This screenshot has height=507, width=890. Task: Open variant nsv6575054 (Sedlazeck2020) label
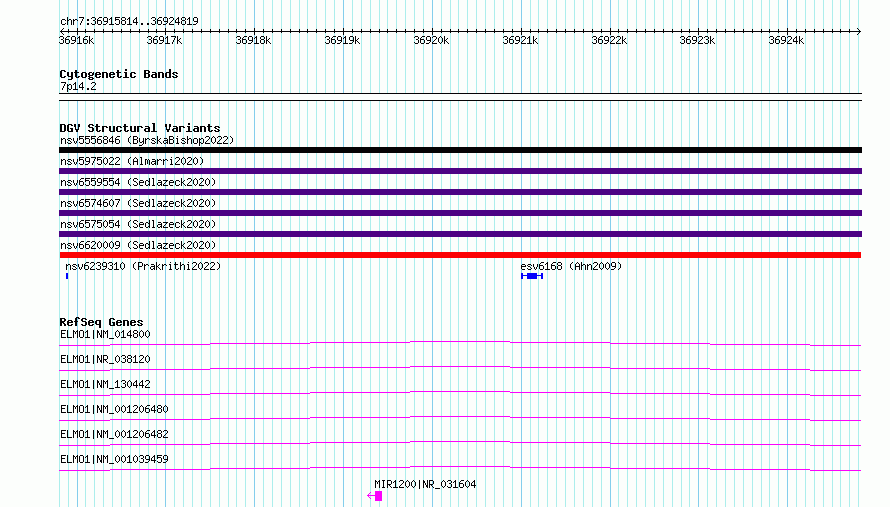(138, 224)
